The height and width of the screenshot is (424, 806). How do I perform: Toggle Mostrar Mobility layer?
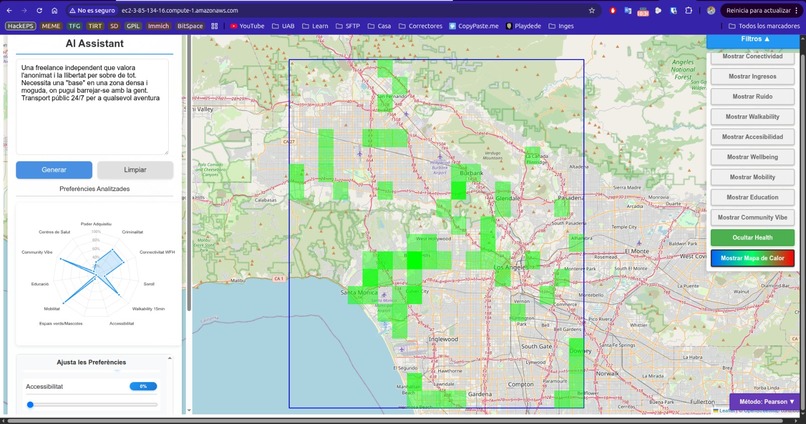tap(753, 177)
